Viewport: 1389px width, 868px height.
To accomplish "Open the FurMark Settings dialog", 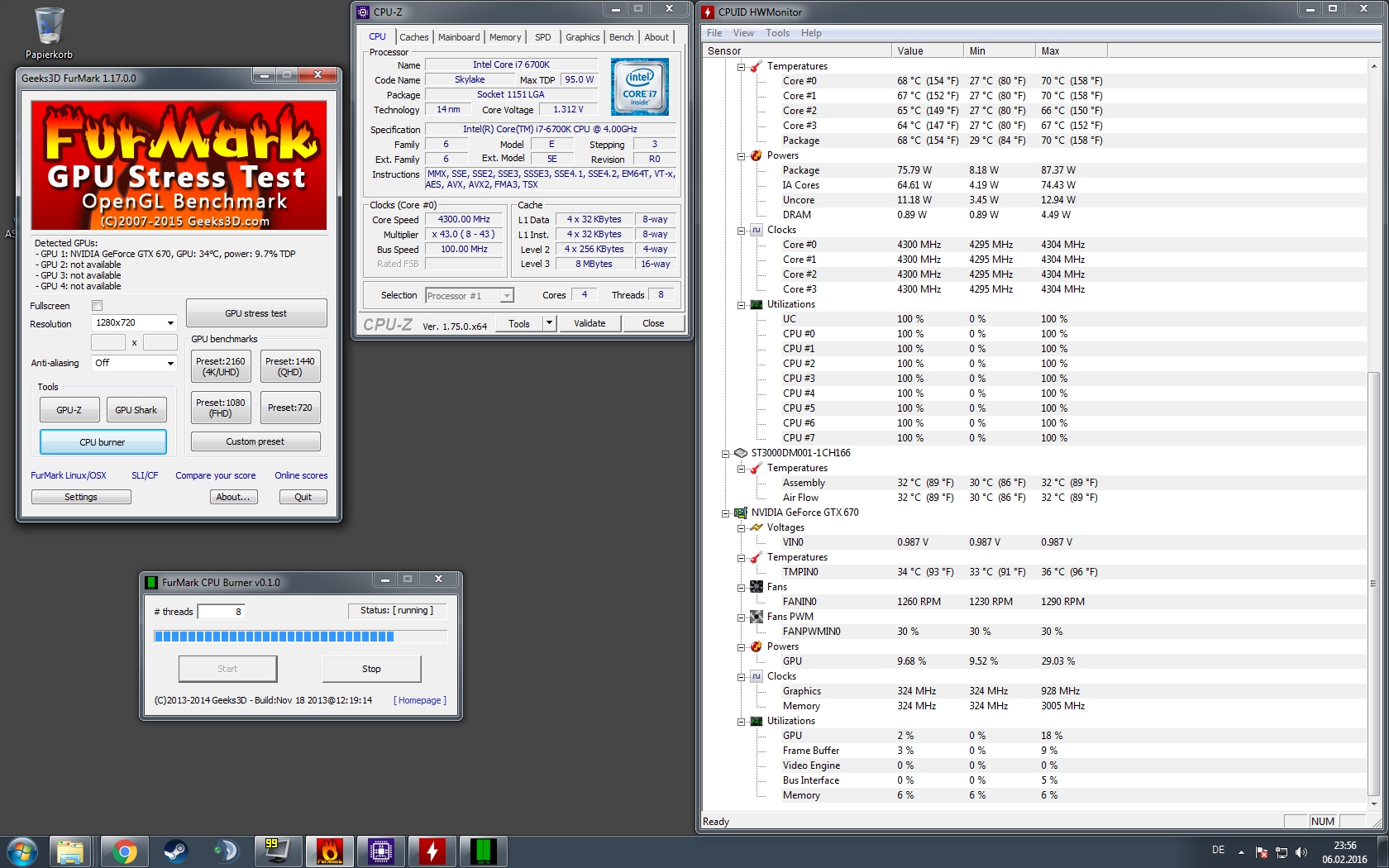I will pos(81,497).
